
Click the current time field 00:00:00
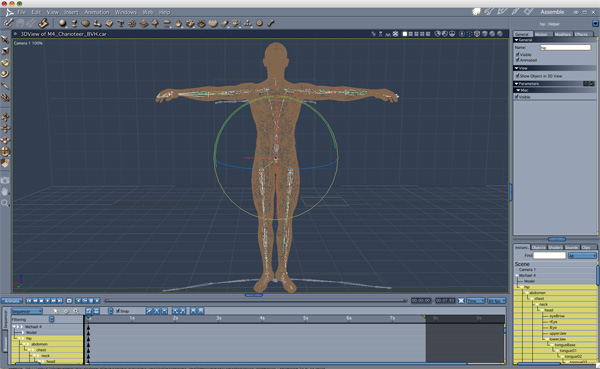(x=421, y=301)
